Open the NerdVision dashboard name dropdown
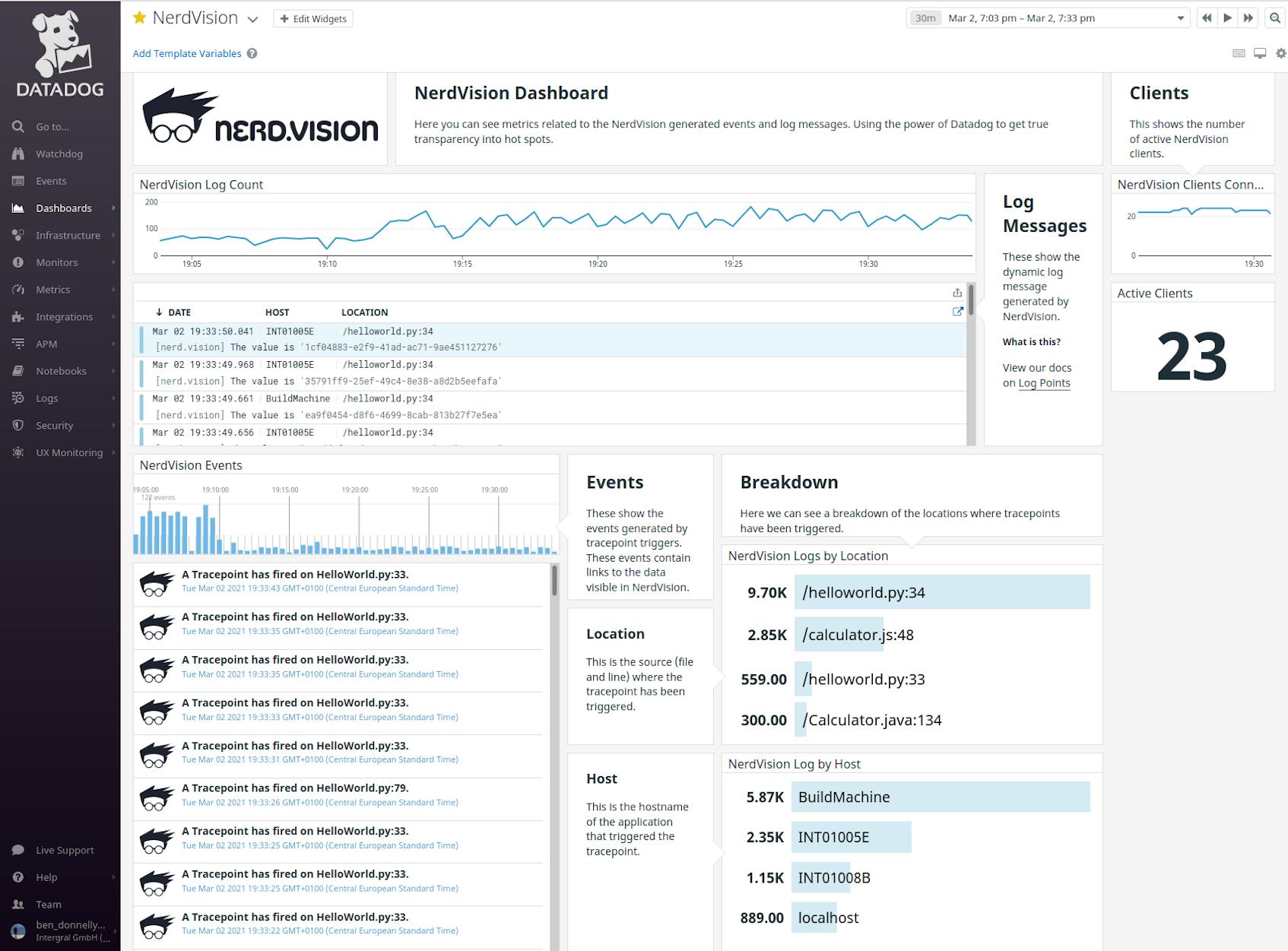The width and height of the screenshot is (1288, 951). 252,18
